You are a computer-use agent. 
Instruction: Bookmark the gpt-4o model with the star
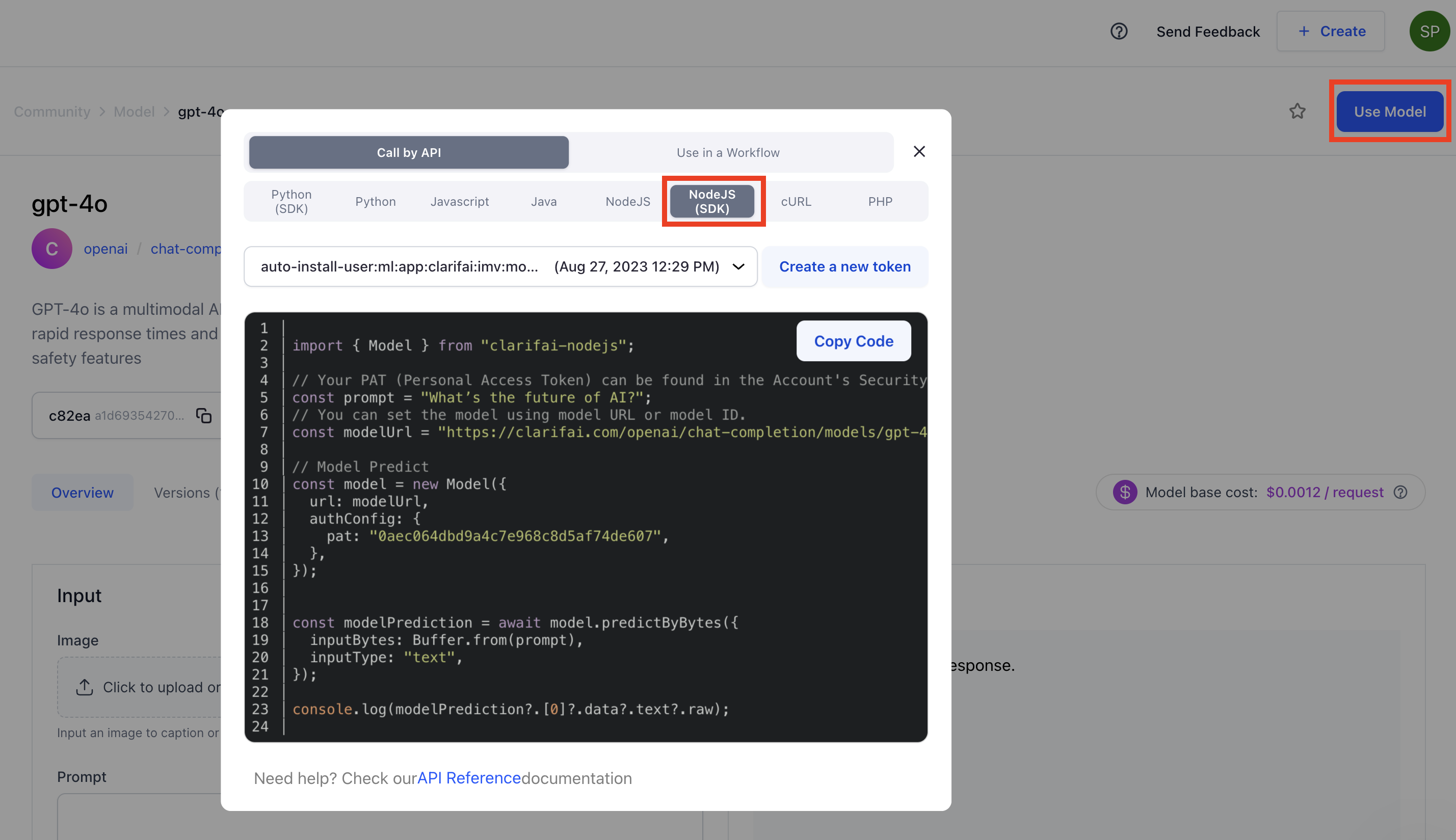(1298, 112)
